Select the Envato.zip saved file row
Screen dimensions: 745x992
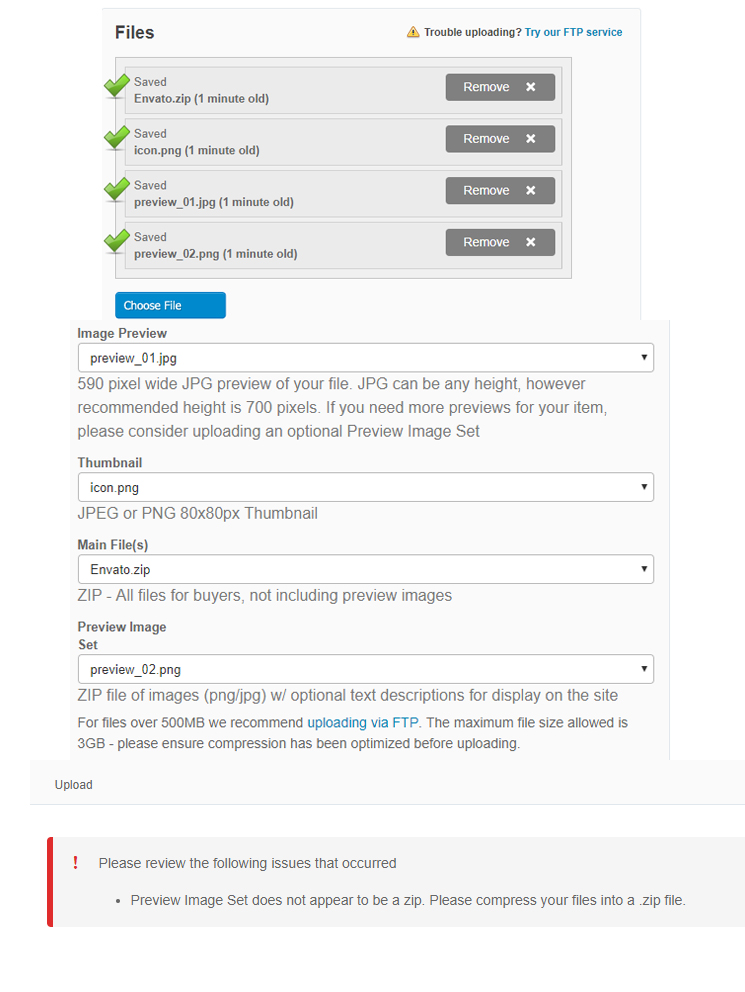343,90
